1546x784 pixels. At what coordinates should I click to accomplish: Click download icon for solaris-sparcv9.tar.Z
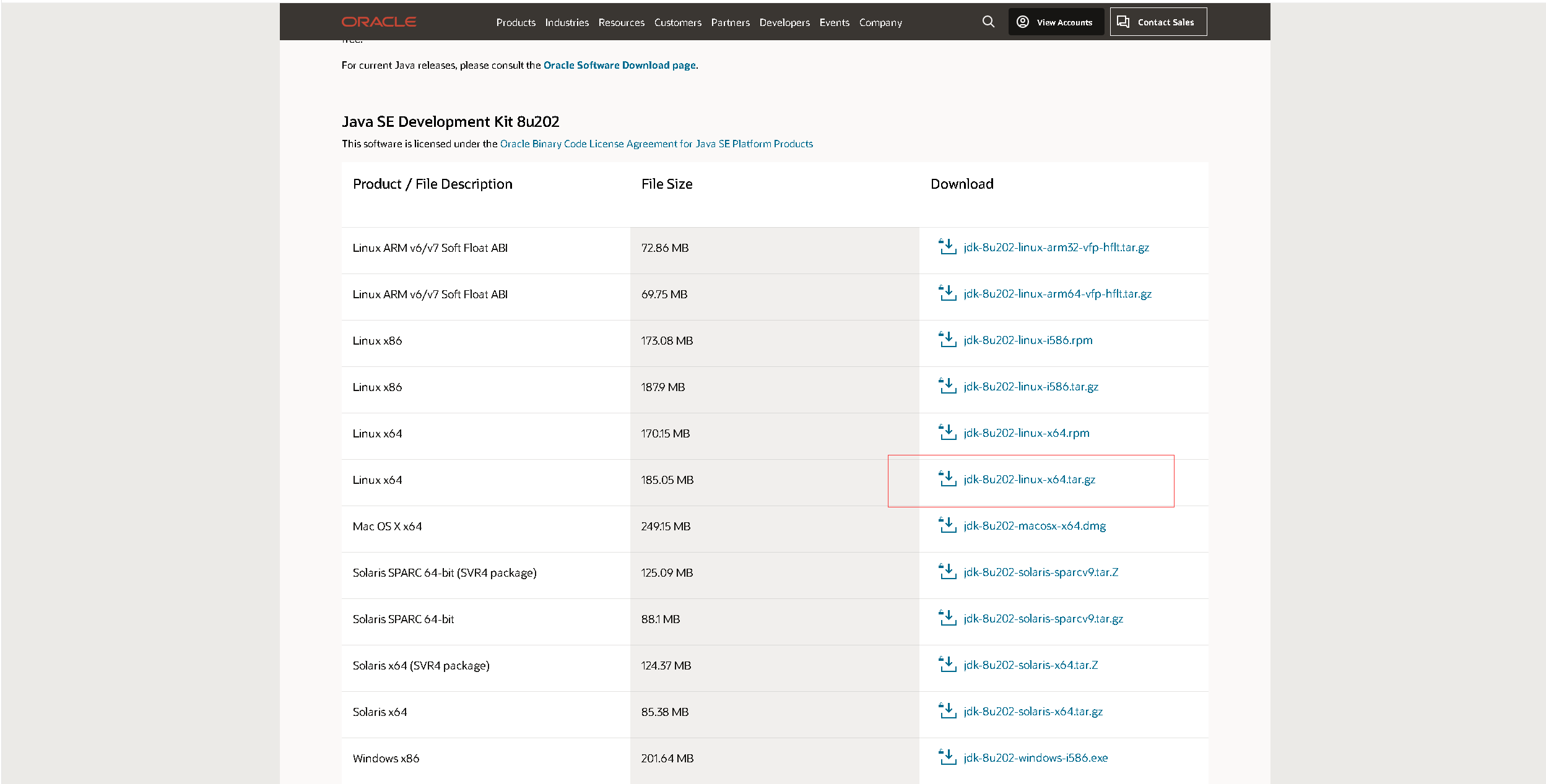947,572
